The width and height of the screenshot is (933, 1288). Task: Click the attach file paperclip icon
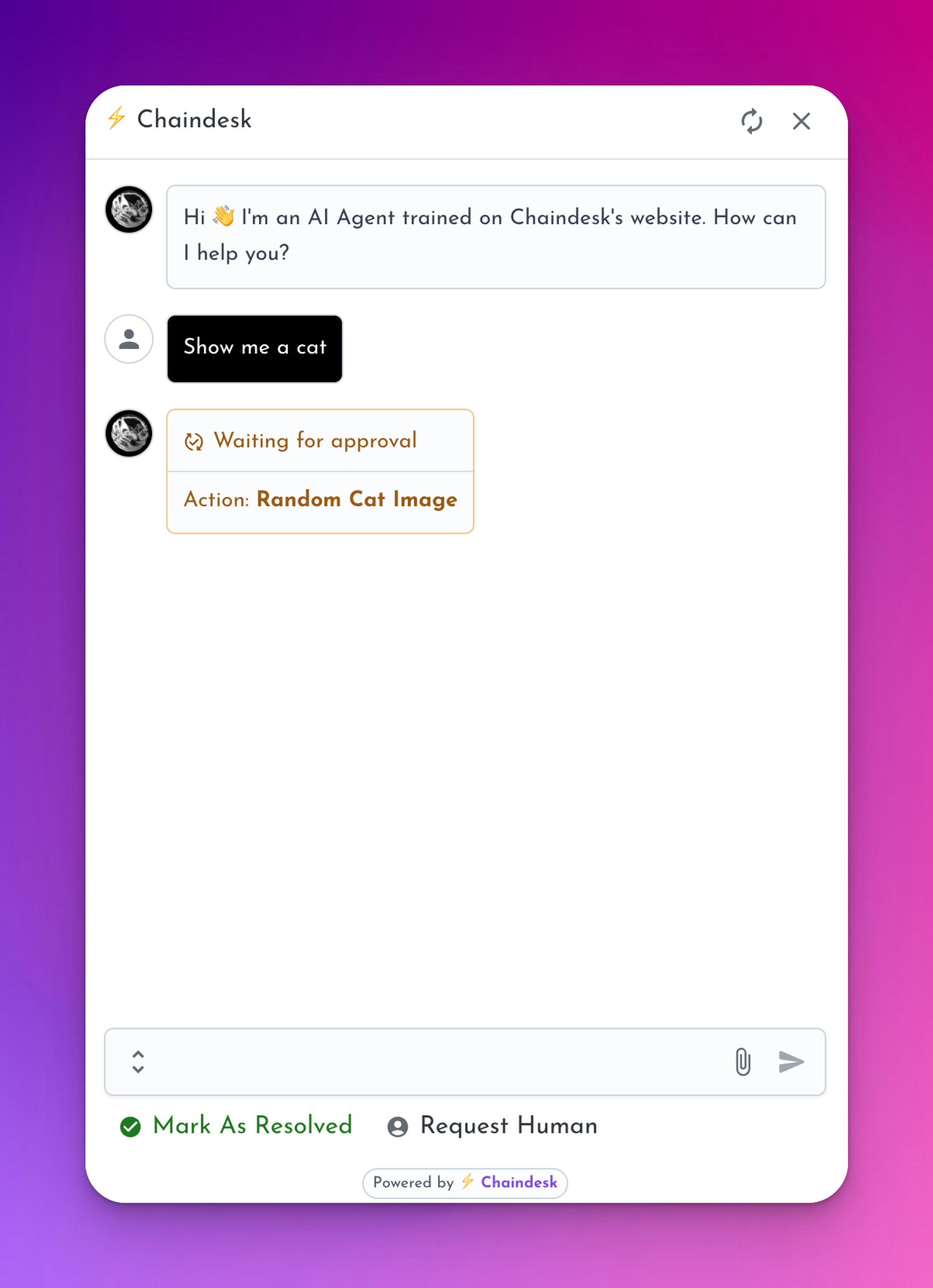point(743,1062)
